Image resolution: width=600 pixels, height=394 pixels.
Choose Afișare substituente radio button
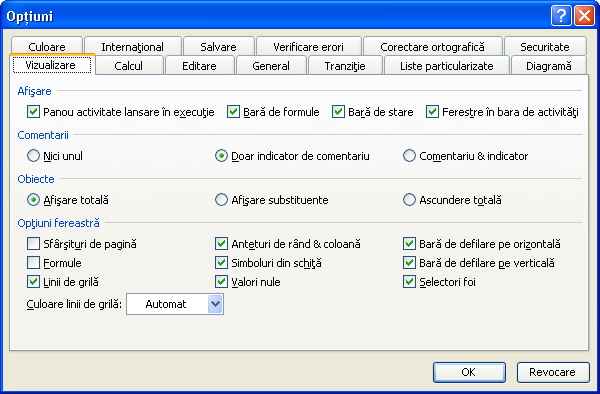221,200
